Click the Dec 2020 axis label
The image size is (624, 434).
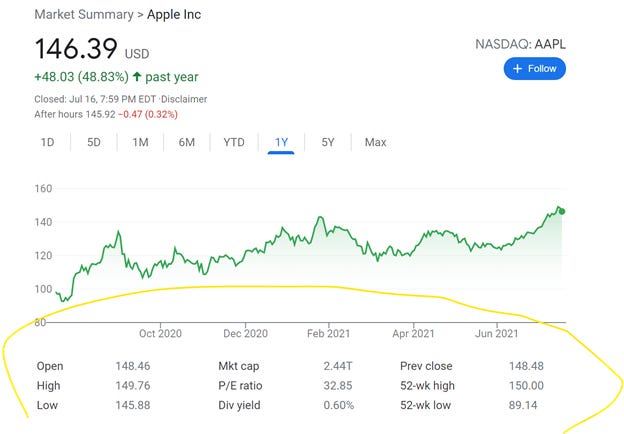click(245, 333)
